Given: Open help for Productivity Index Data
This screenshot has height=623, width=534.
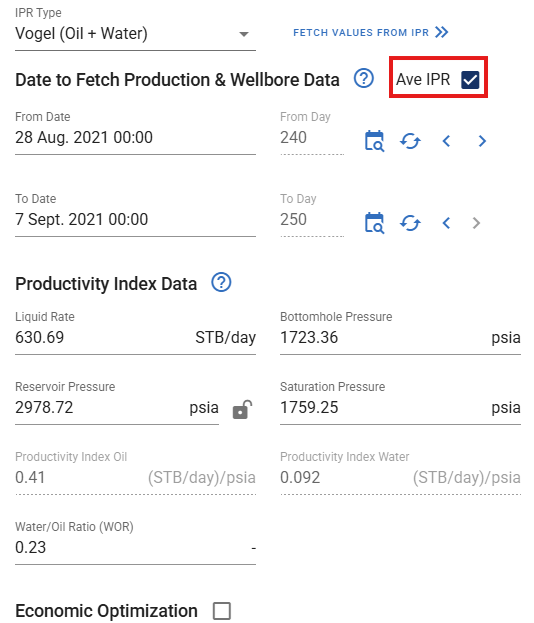Looking at the screenshot, I should tap(221, 282).
